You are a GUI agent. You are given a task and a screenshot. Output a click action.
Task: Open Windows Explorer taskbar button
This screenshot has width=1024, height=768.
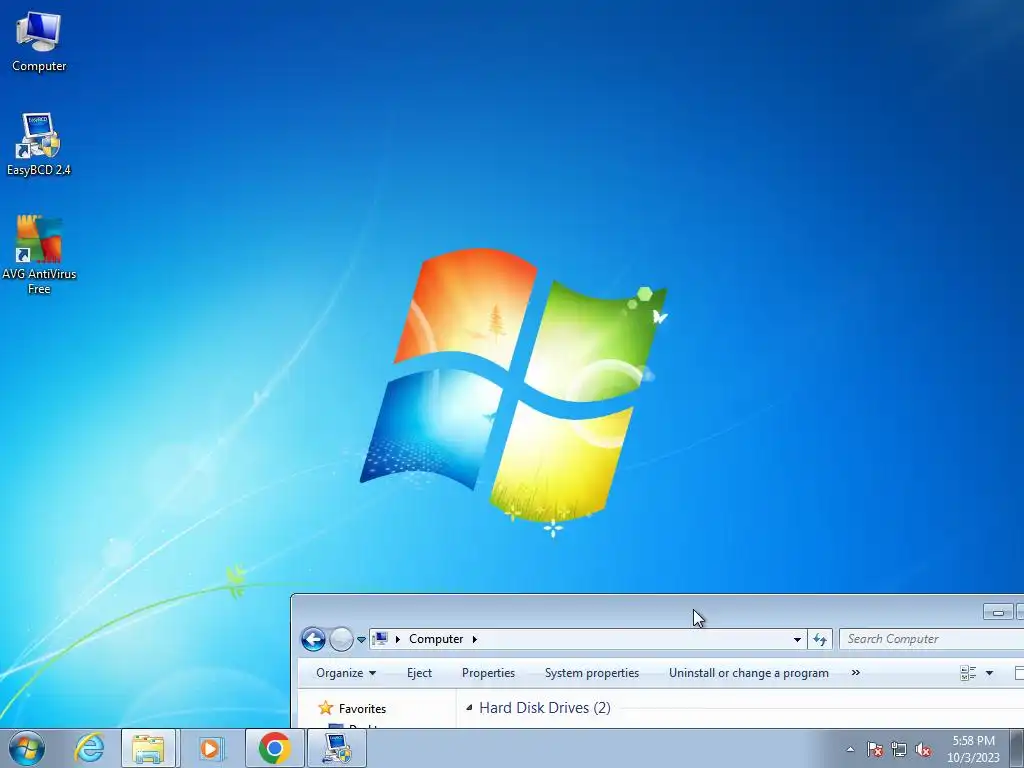click(148, 748)
